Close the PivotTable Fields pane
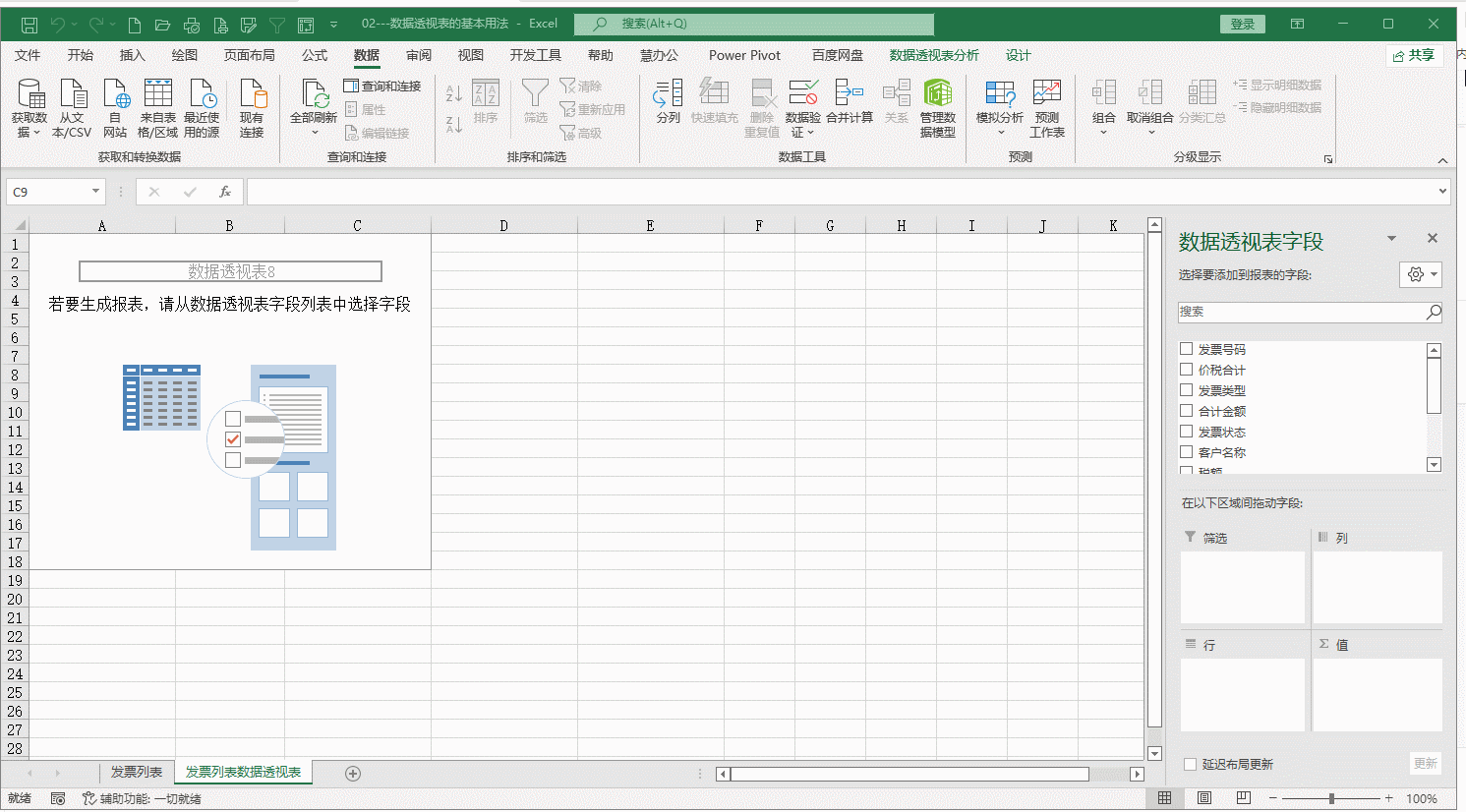The width and height of the screenshot is (1466, 812). tap(1433, 238)
